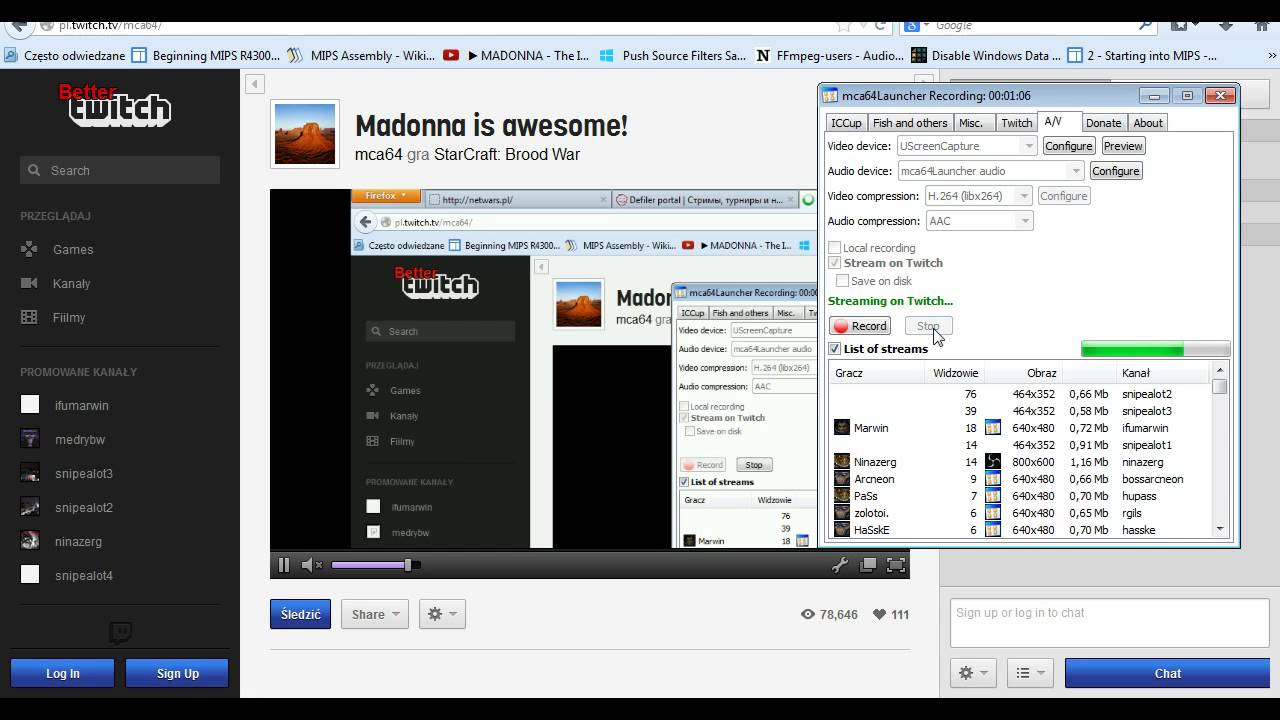Image resolution: width=1280 pixels, height=720 pixels.
Task: Switch to the About tab
Action: coord(1148,123)
